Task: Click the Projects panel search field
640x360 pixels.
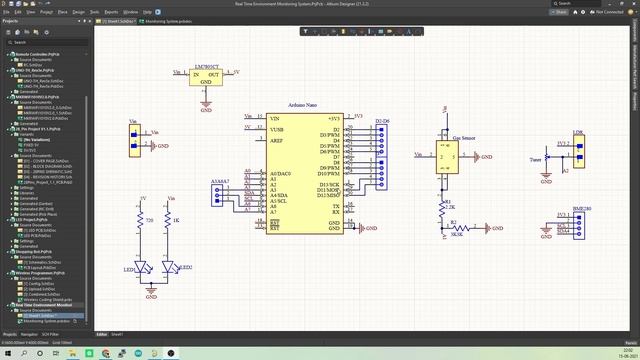Action: 47,42
